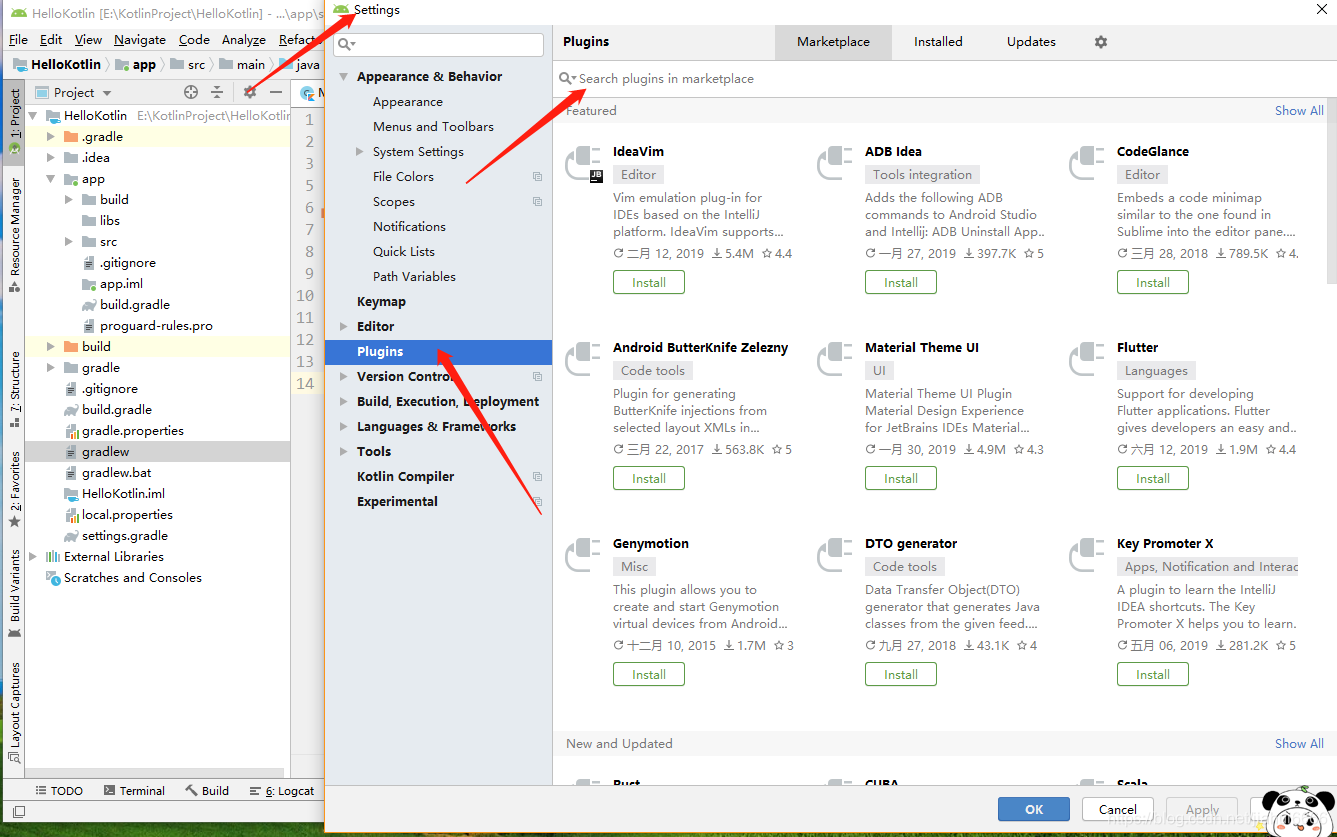This screenshot has width=1337, height=837.
Task: Select gradlew file in project tree
Action: (x=158, y=452)
